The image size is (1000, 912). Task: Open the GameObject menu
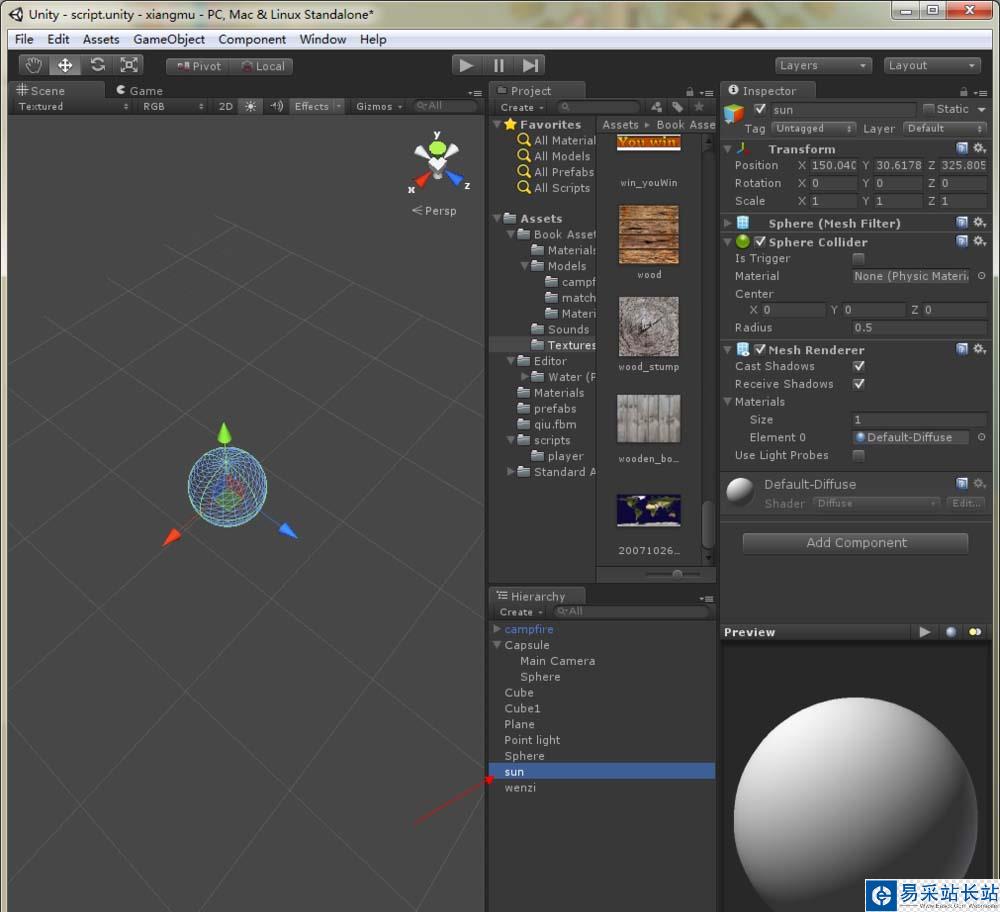click(169, 39)
